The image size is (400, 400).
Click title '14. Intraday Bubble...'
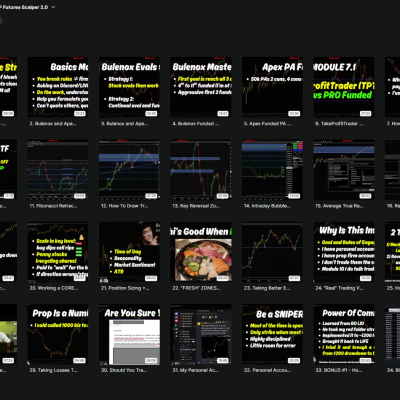pos(267,206)
